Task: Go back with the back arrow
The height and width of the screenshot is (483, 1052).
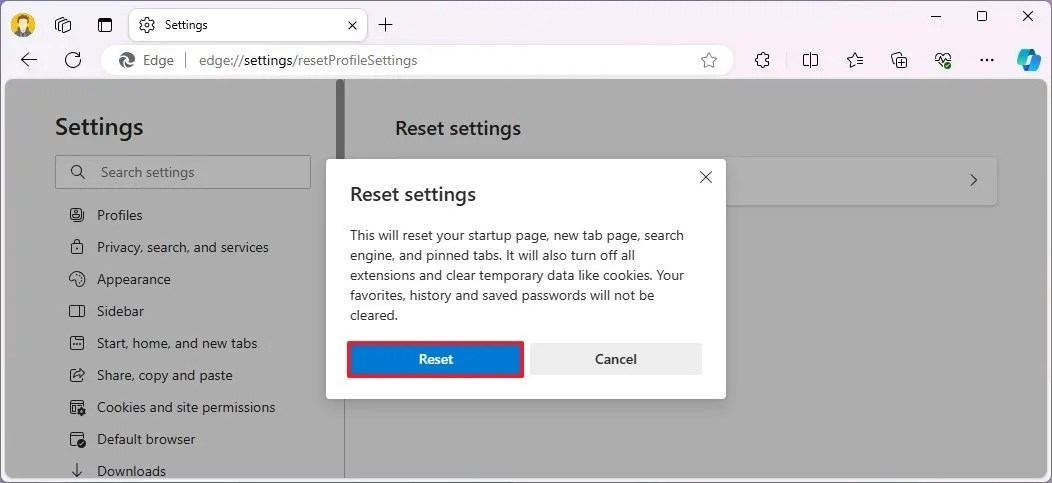Action: (x=28, y=60)
